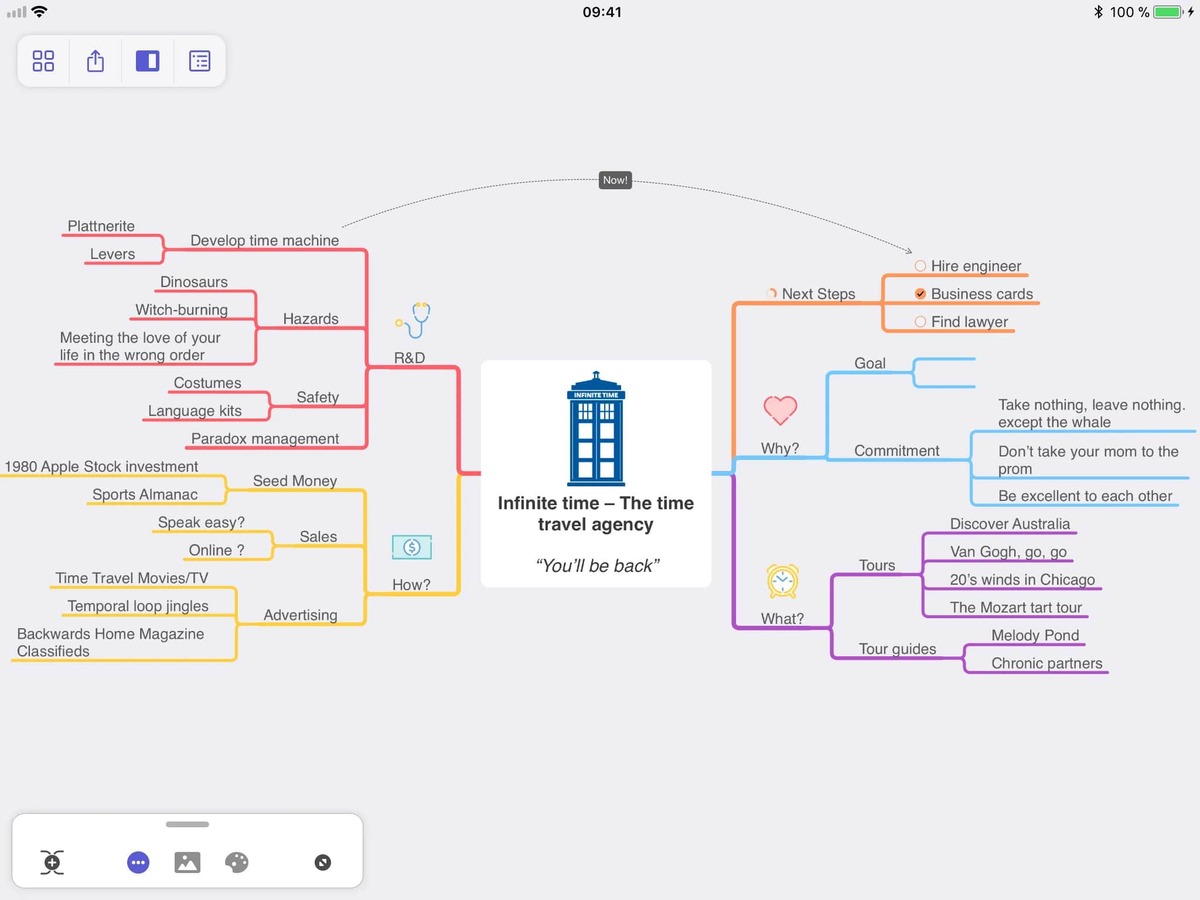Select the Now! marker label
Viewport: 1200px width, 900px height.
[615, 180]
